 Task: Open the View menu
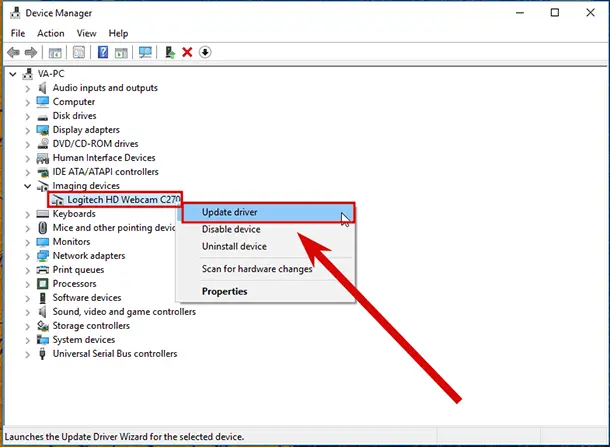[86, 33]
